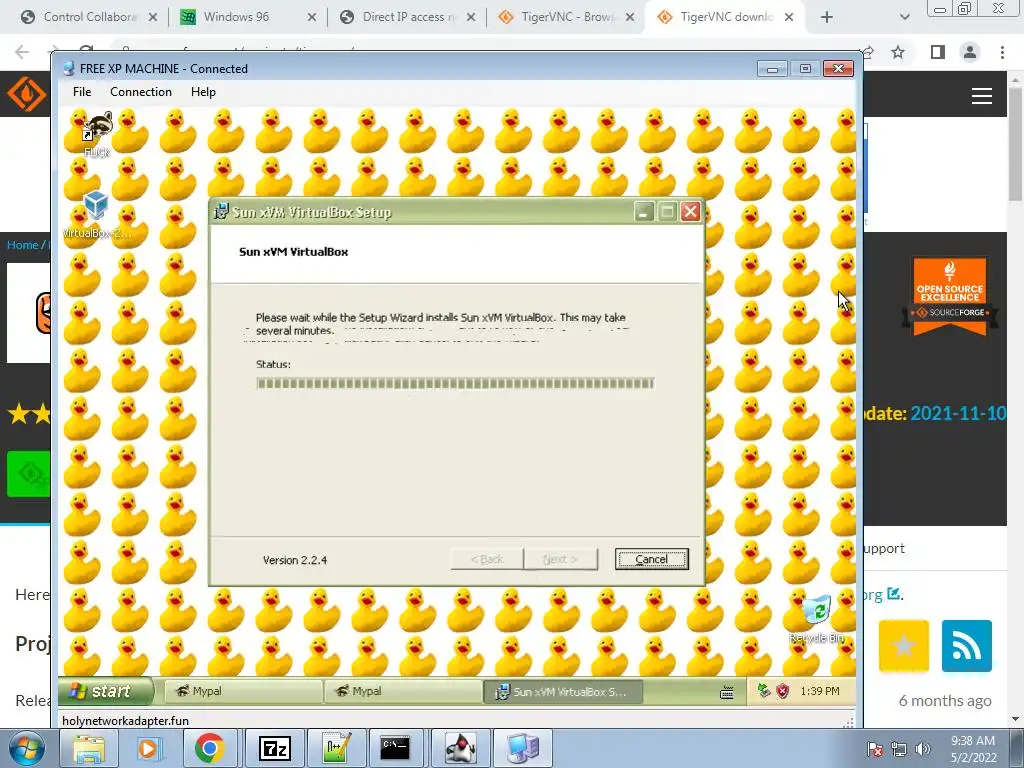
Task: Click the SourceForge logo
Action: (x=26, y=95)
